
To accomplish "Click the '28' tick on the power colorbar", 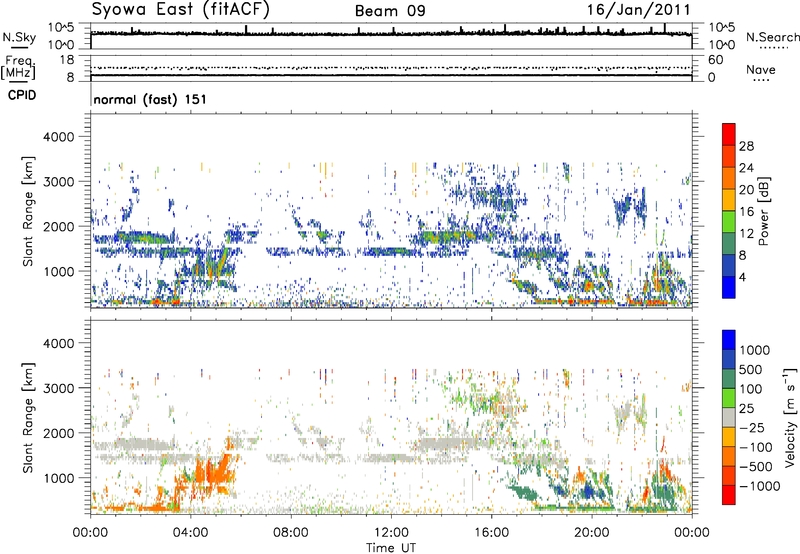I will pyautogui.click(x=746, y=146).
